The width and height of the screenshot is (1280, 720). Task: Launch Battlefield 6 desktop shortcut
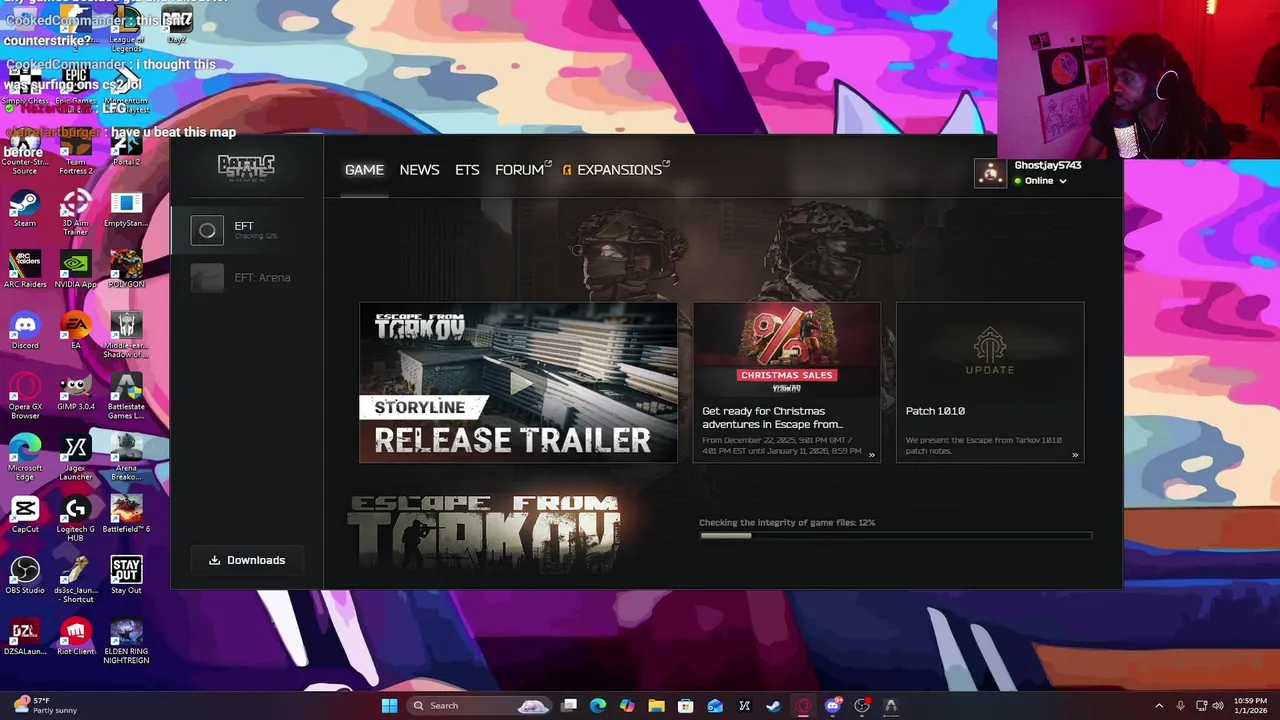tap(126, 514)
